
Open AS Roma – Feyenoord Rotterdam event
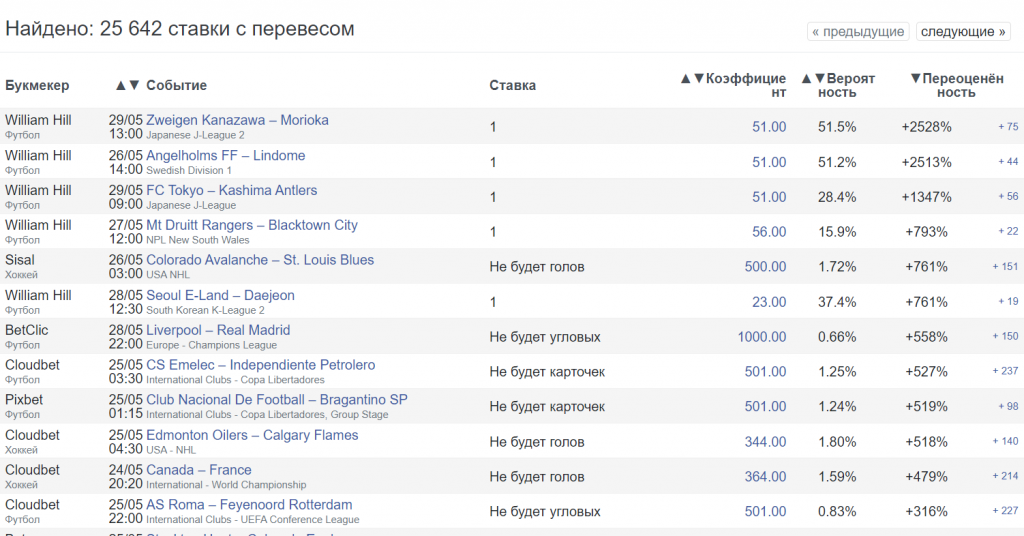click(x=249, y=505)
